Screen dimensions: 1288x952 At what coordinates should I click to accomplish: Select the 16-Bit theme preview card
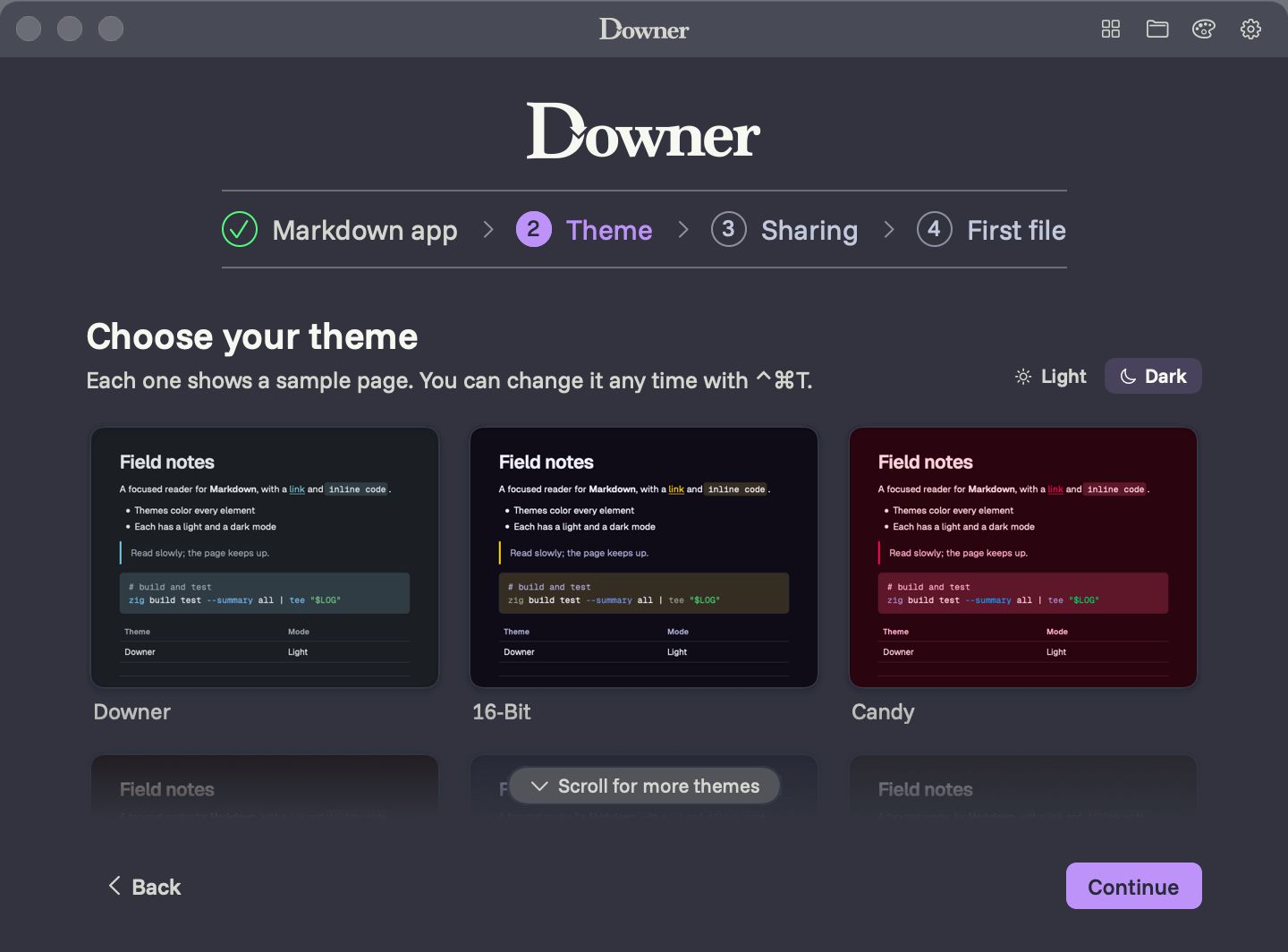[x=644, y=557]
